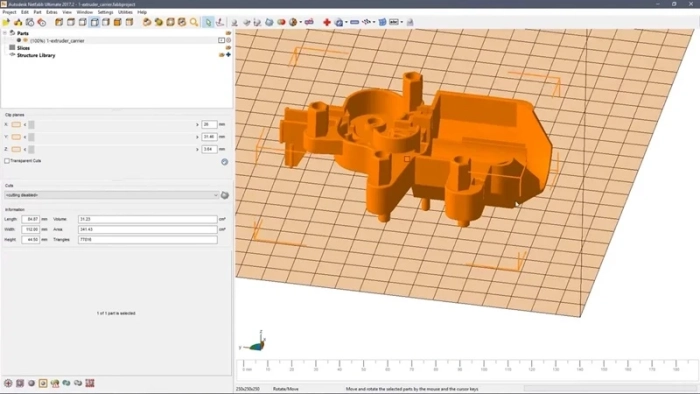Click the round icon beside Cuts dropdown
This screenshot has height=394, width=700.
[x=225, y=195]
